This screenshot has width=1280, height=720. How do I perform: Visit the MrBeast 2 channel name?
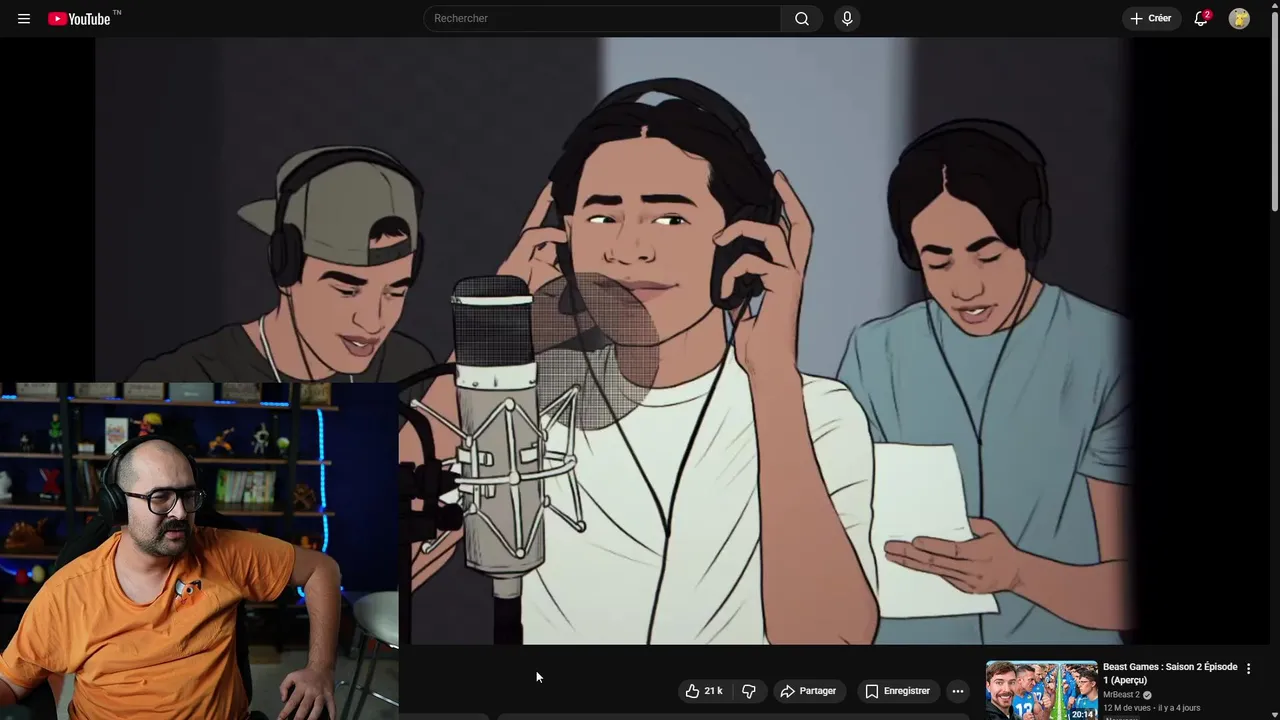(1121, 695)
